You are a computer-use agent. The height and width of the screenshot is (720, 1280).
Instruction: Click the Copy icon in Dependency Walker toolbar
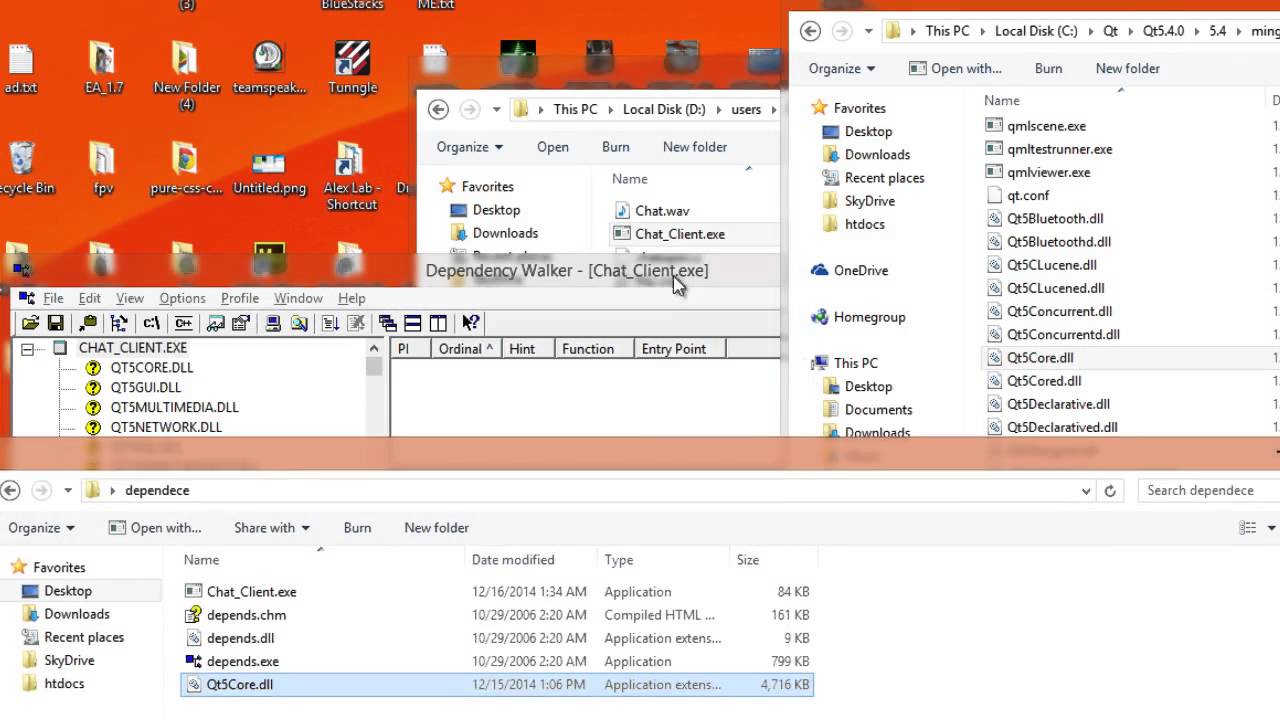[88, 323]
